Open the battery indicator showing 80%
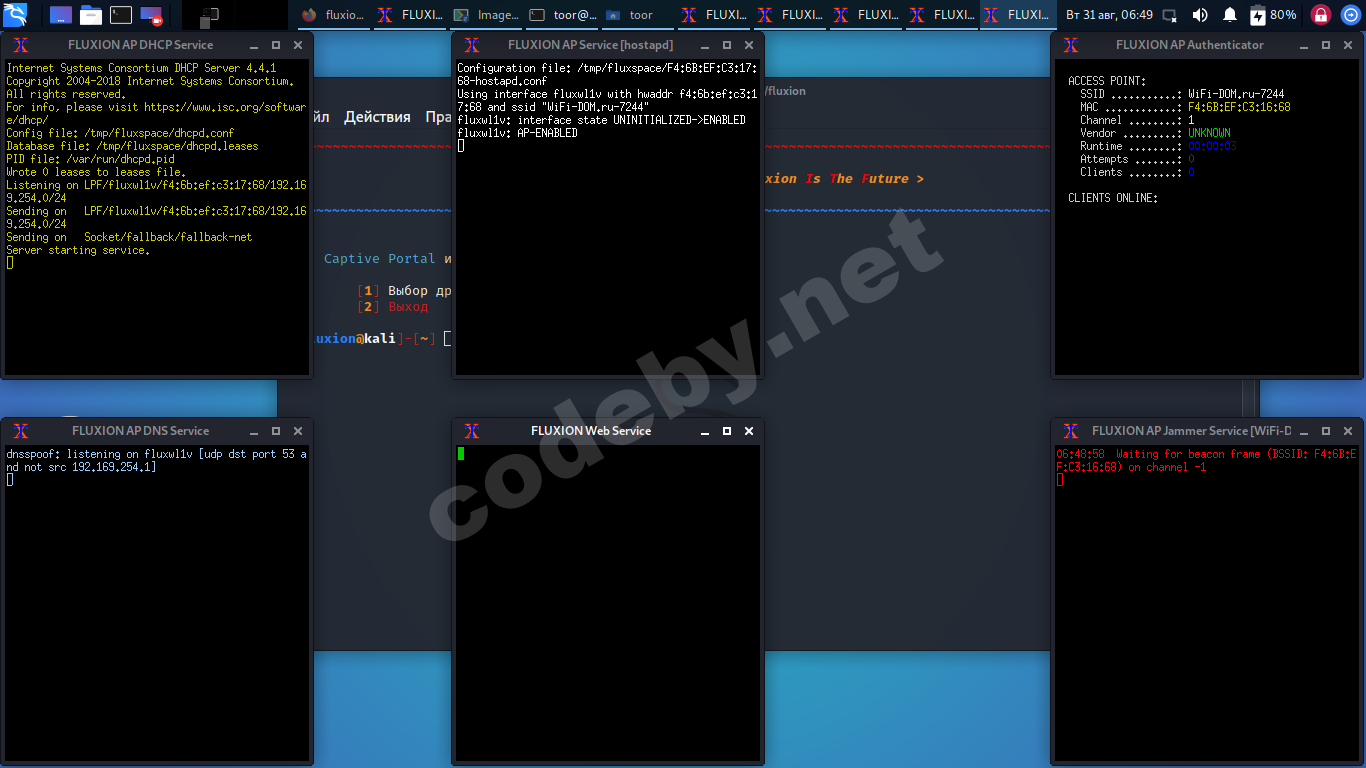 click(1273, 15)
